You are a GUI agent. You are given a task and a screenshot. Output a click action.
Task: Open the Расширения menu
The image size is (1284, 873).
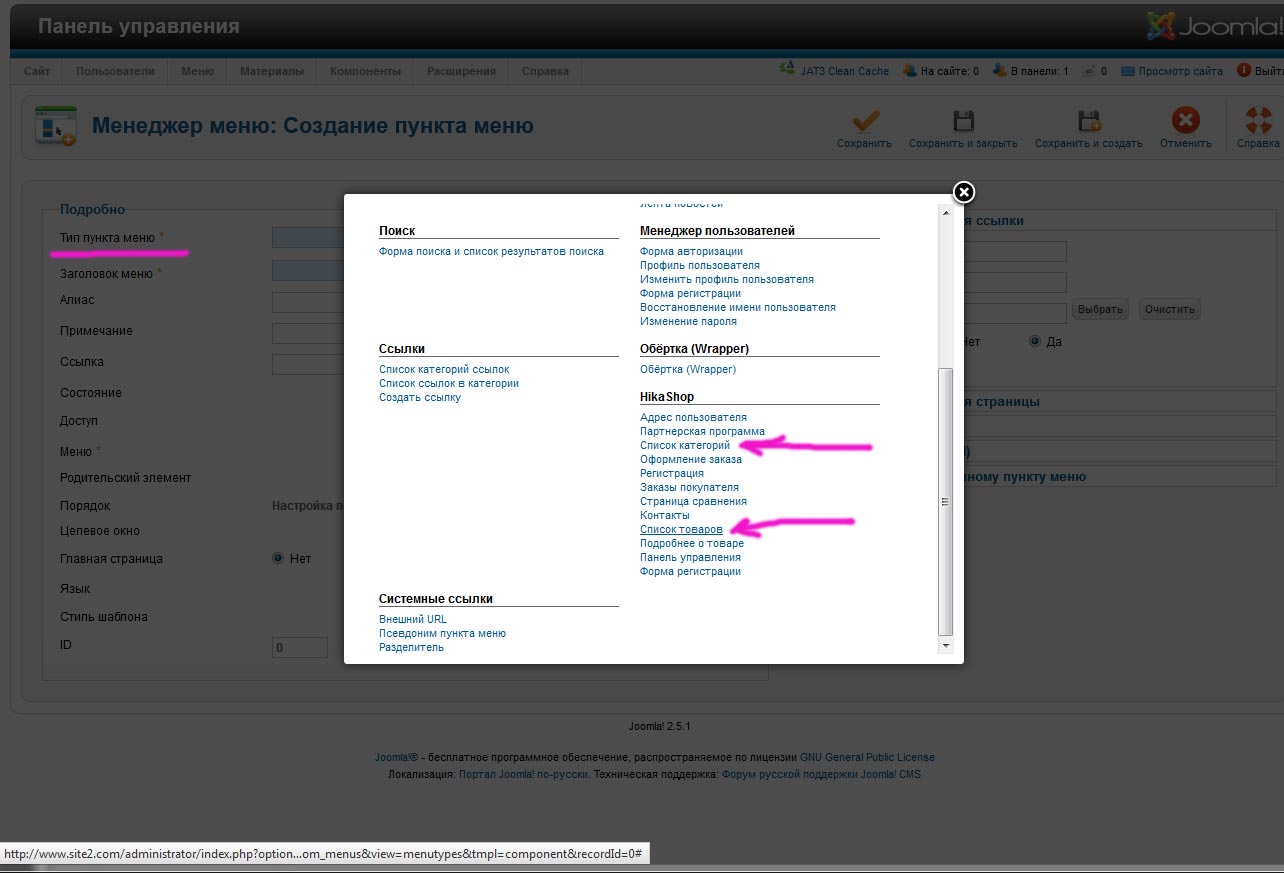461,71
